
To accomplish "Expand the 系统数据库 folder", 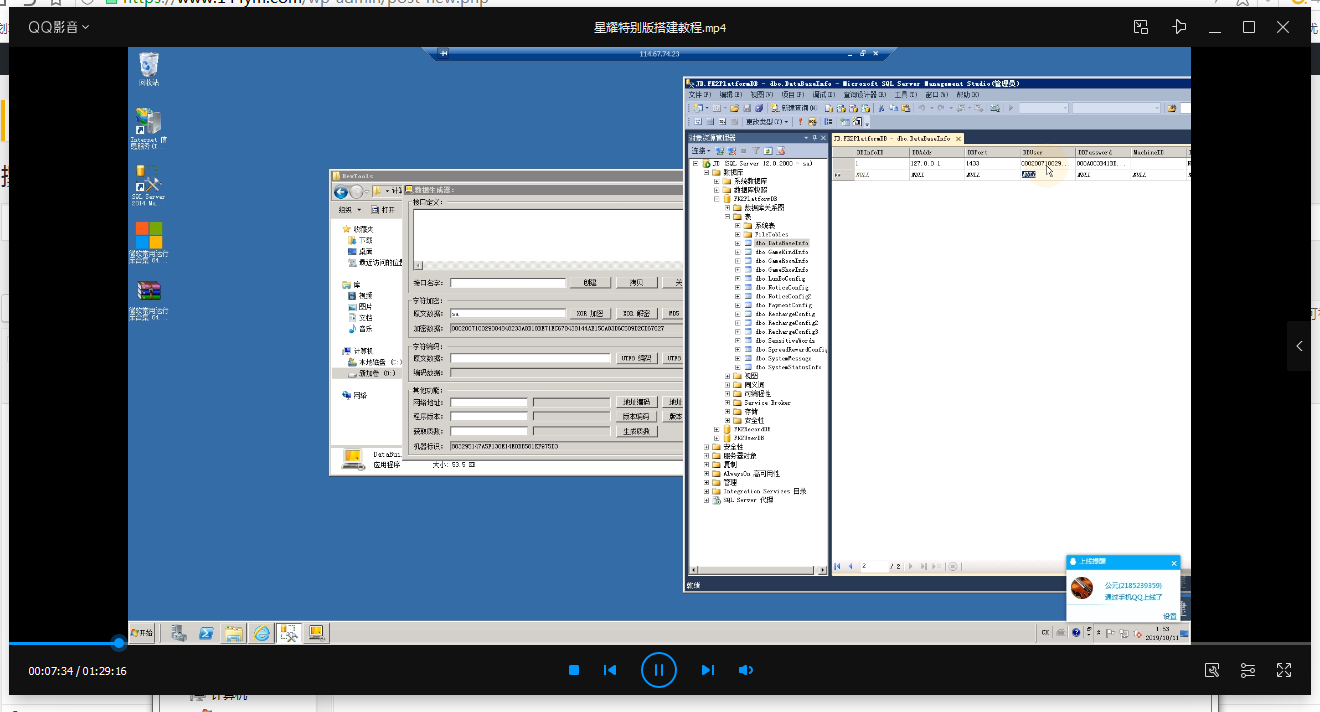I will tap(716, 181).
